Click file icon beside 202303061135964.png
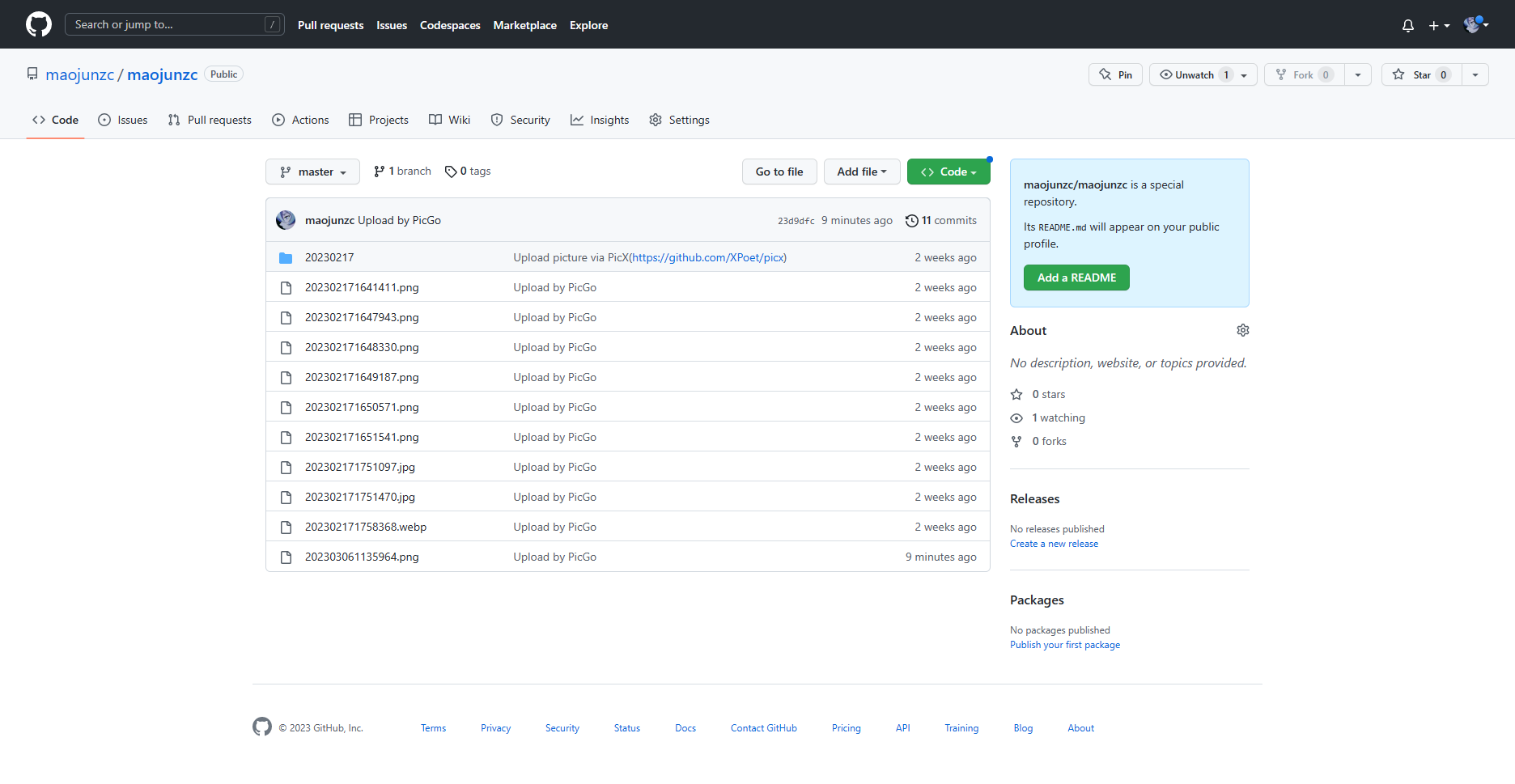Screen dimensions: 1515x784 tap(286, 557)
